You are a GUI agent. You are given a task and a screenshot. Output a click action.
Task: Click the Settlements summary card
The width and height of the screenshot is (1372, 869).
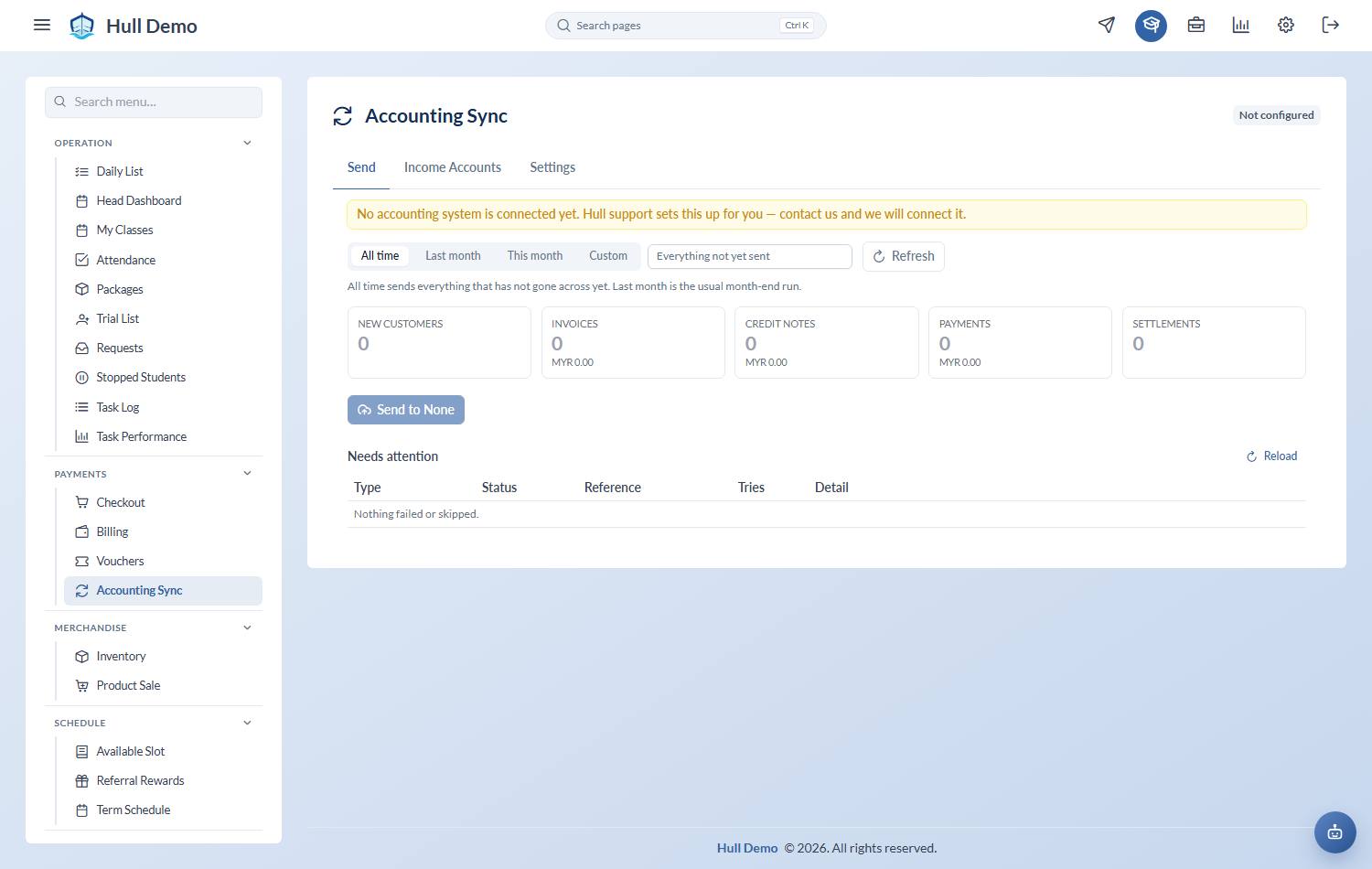coord(1214,342)
